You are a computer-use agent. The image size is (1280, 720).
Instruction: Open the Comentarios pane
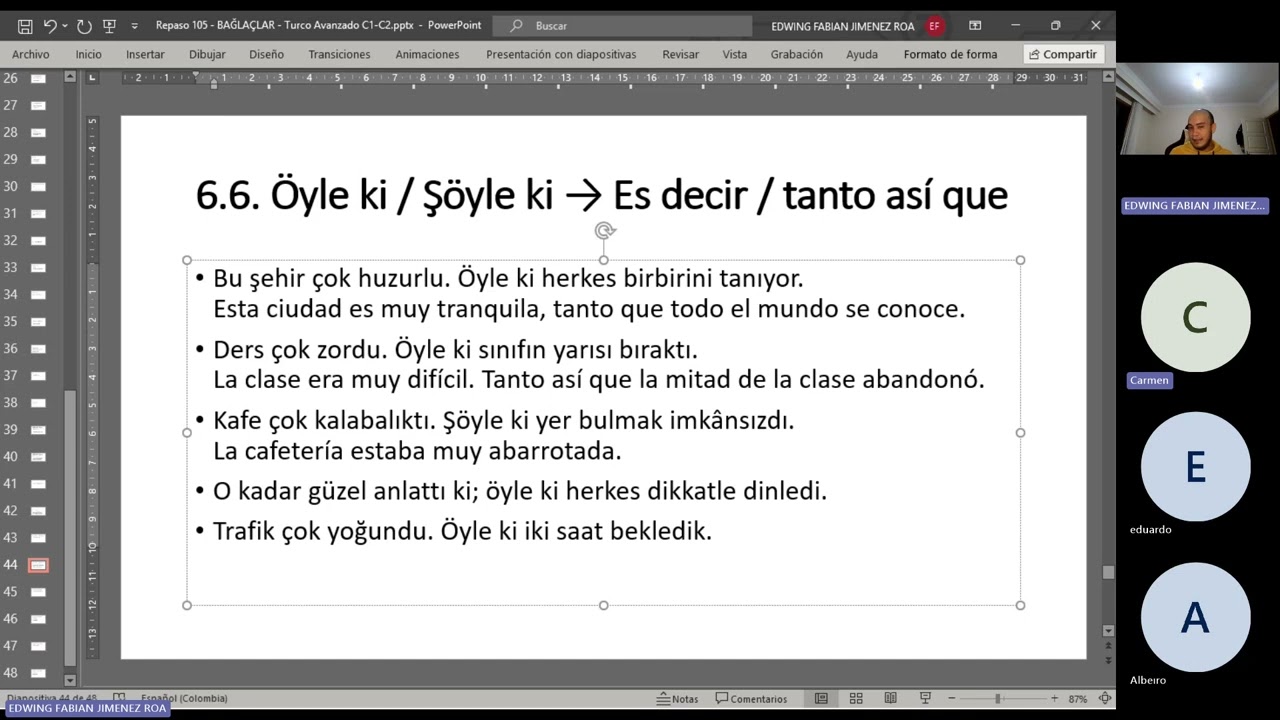751,698
